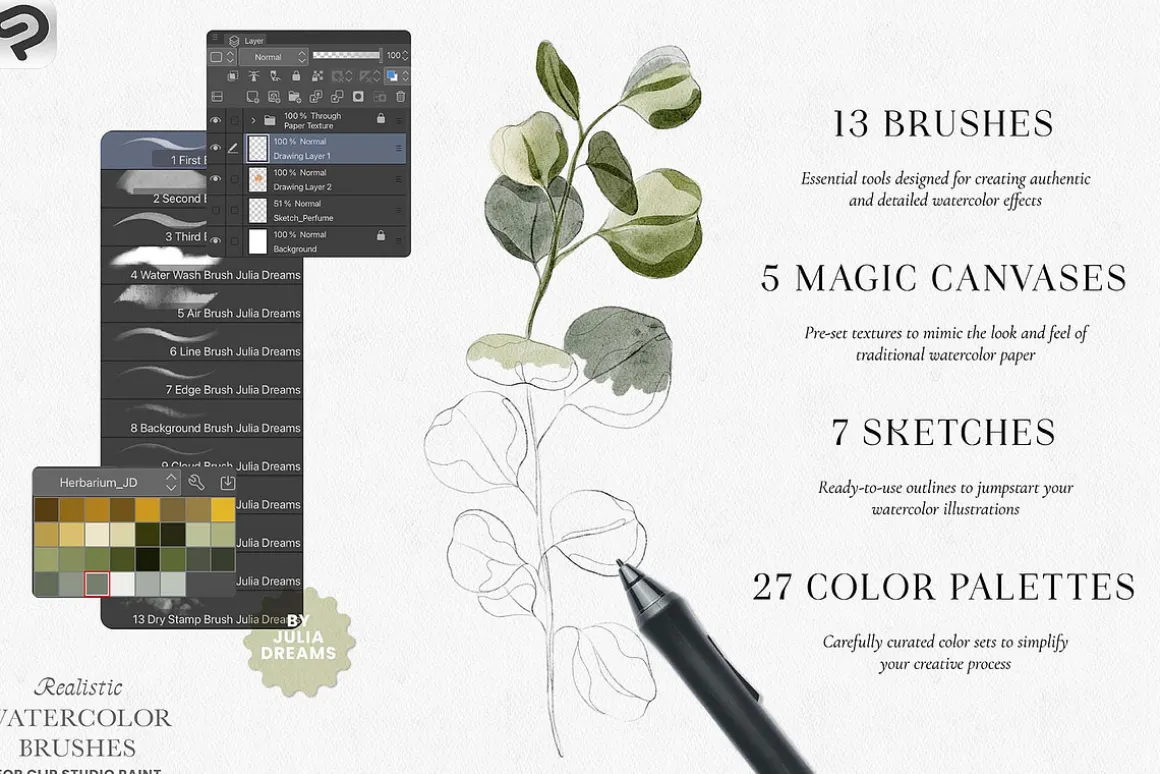Select the 8 Background Brush preset
Viewport: 1160px width, 774px height.
point(202,420)
